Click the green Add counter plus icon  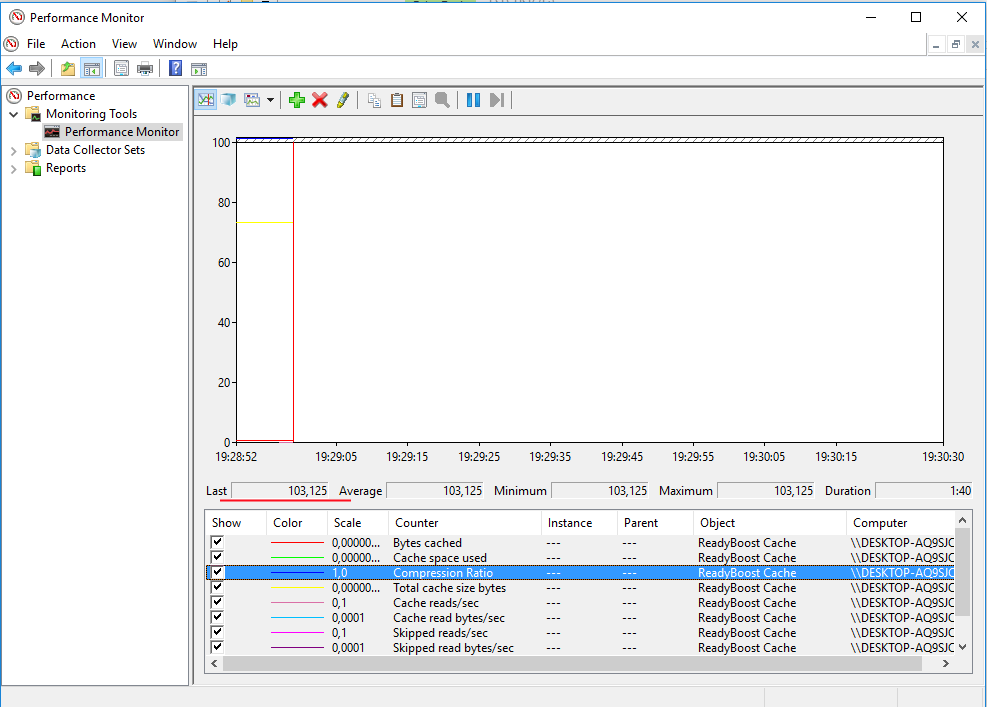296,100
